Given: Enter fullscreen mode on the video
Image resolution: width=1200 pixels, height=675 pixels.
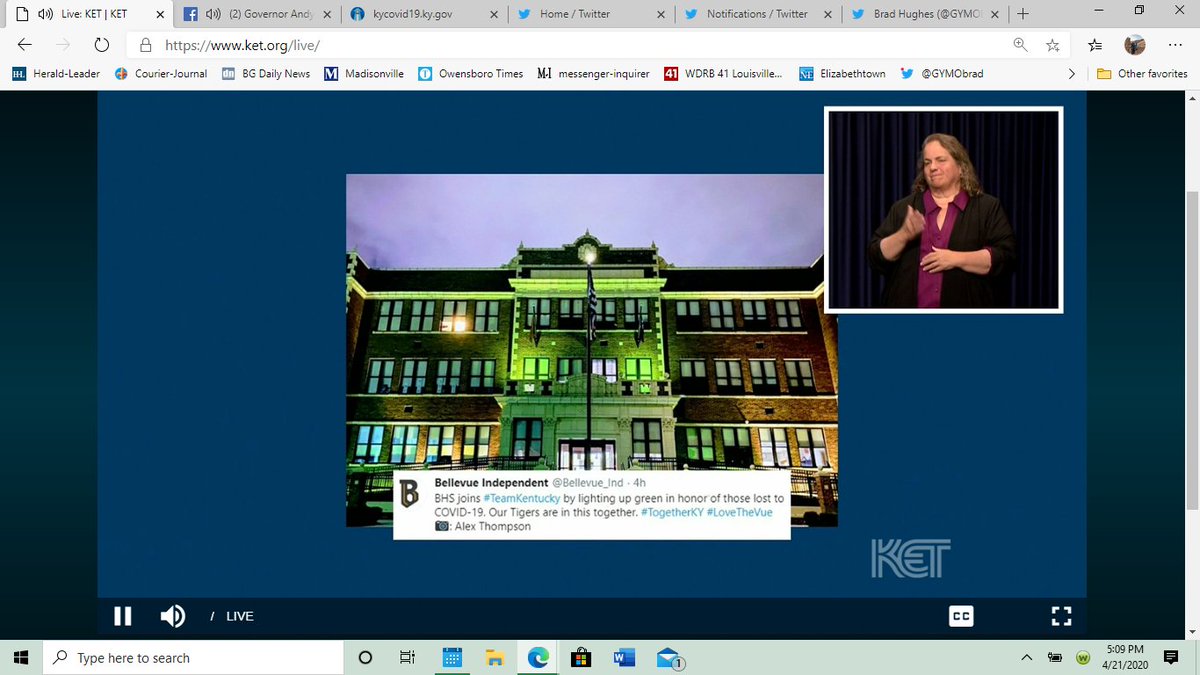Looking at the screenshot, I should click(1061, 617).
